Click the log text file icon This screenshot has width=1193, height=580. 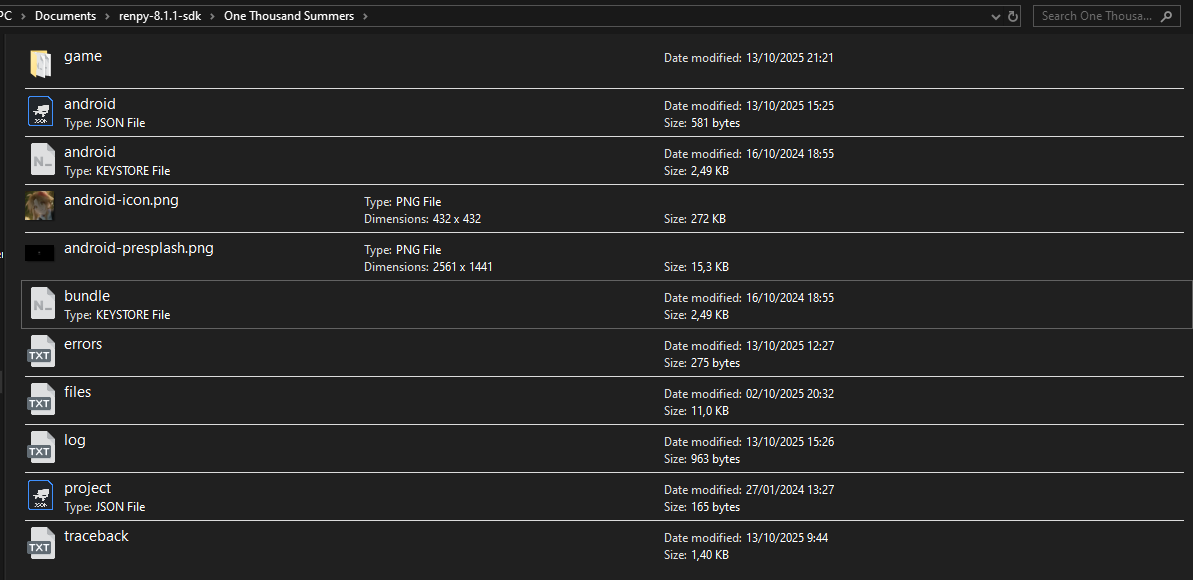(x=40, y=447)
